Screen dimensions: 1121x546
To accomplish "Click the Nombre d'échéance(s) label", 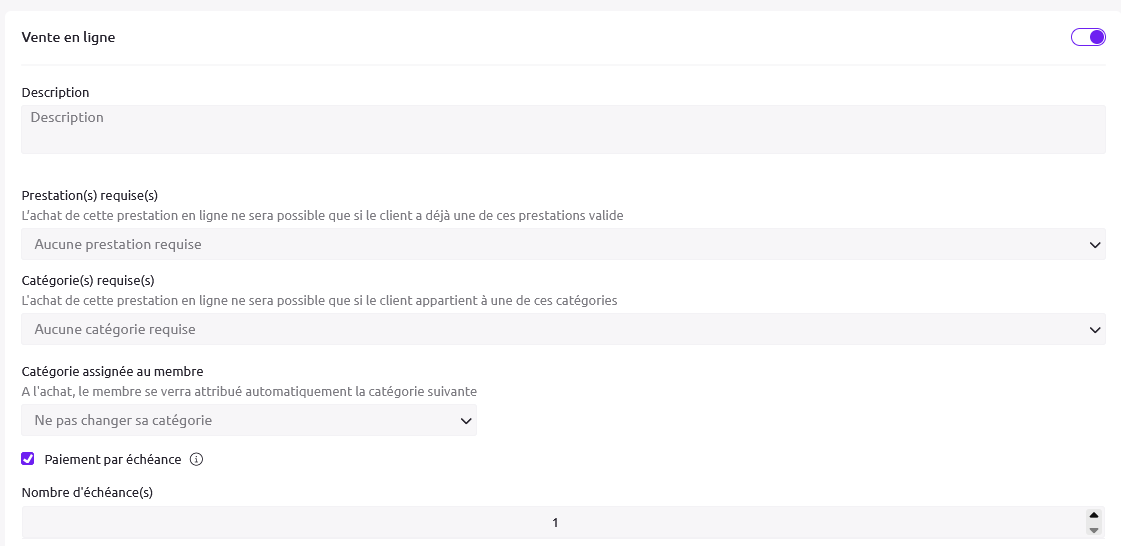I will coord(87,492).
